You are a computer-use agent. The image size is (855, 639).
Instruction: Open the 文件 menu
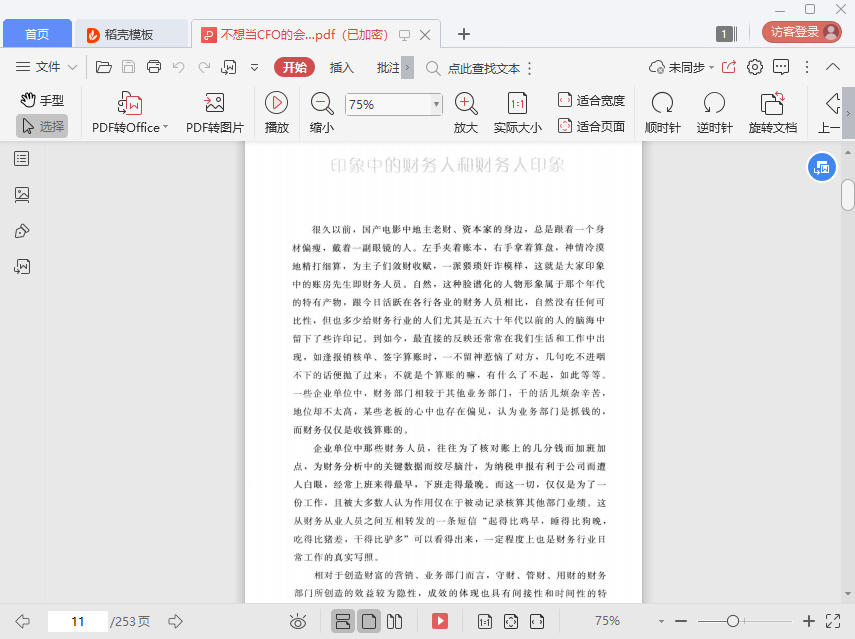(46, 67)
